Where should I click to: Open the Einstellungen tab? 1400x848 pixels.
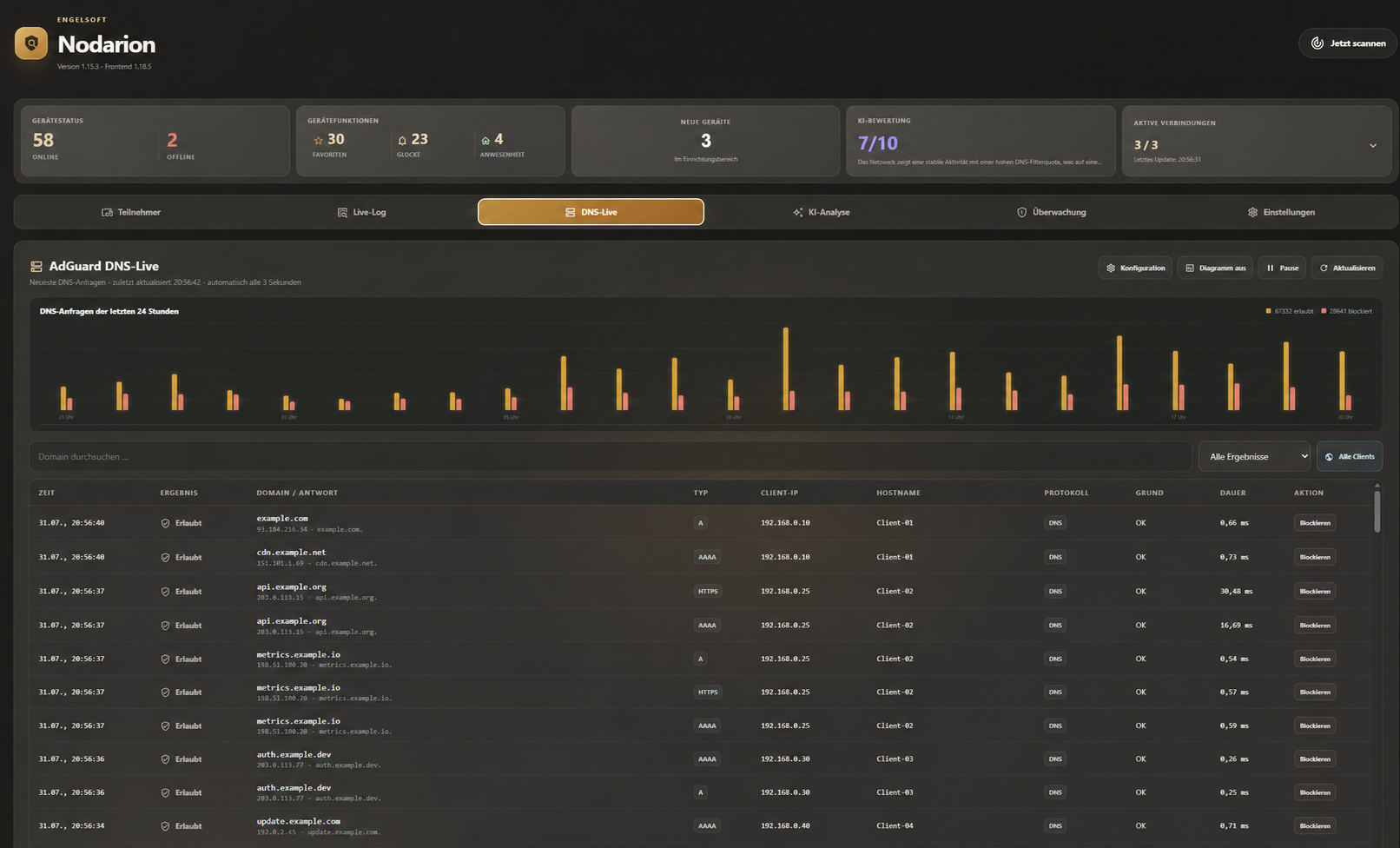[x=1281, y=212]
